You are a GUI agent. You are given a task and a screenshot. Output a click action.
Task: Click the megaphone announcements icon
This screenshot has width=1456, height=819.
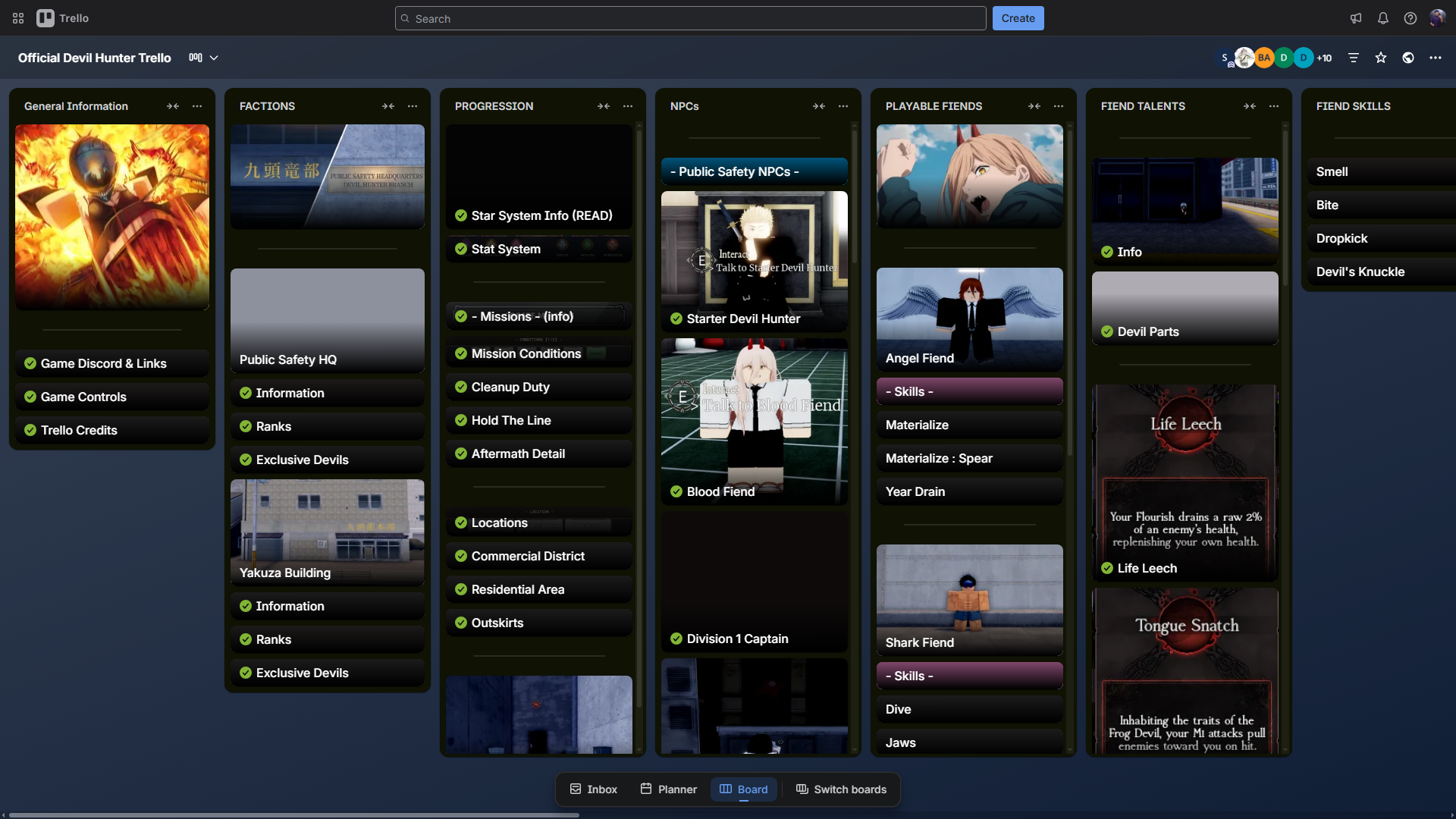[x=1356, y=18]
